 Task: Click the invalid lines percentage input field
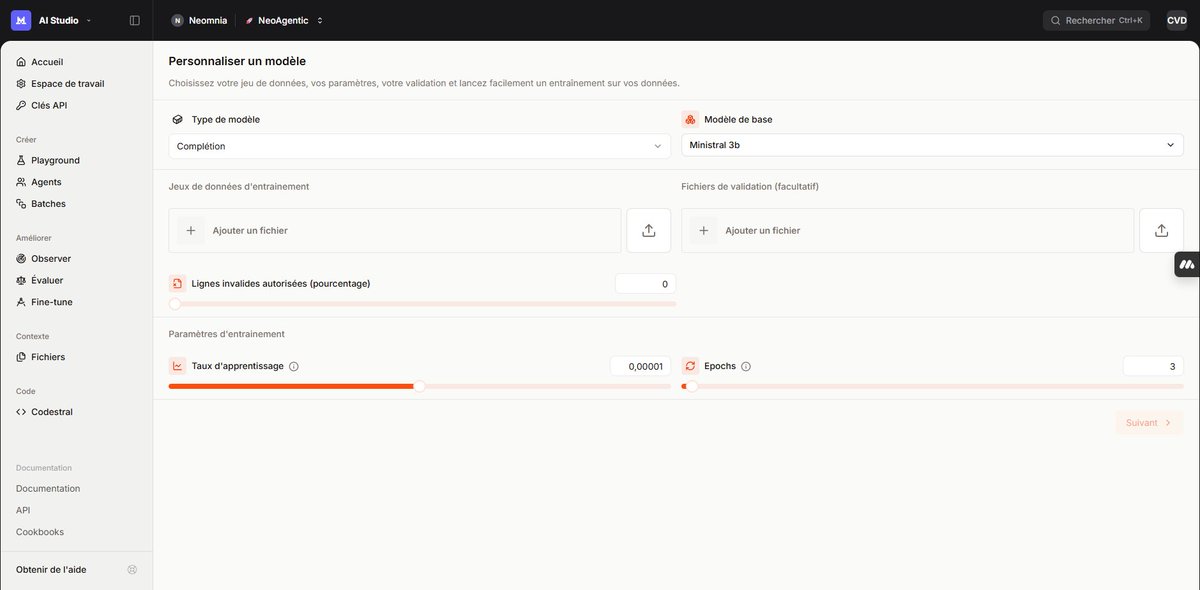pyautogui.click(x=645, y=284)
